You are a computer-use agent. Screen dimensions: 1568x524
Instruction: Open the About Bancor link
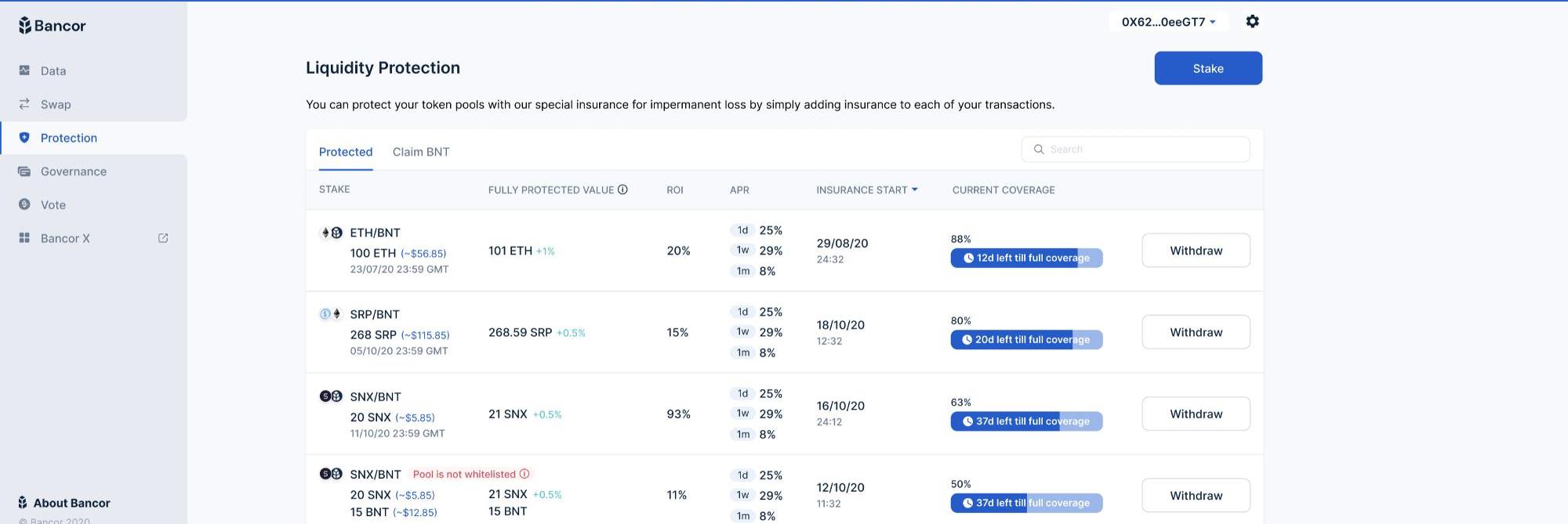64,503
